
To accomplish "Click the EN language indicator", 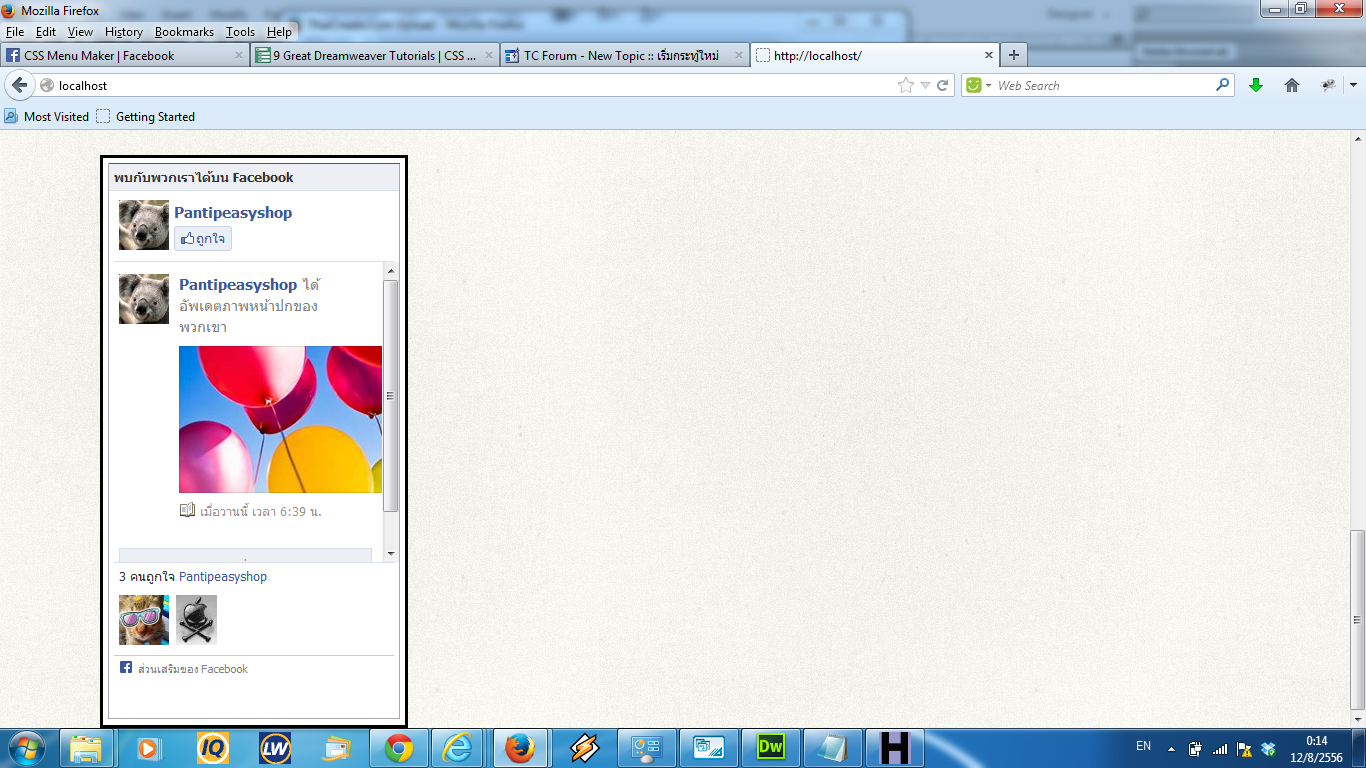I will pos(1143,745).
